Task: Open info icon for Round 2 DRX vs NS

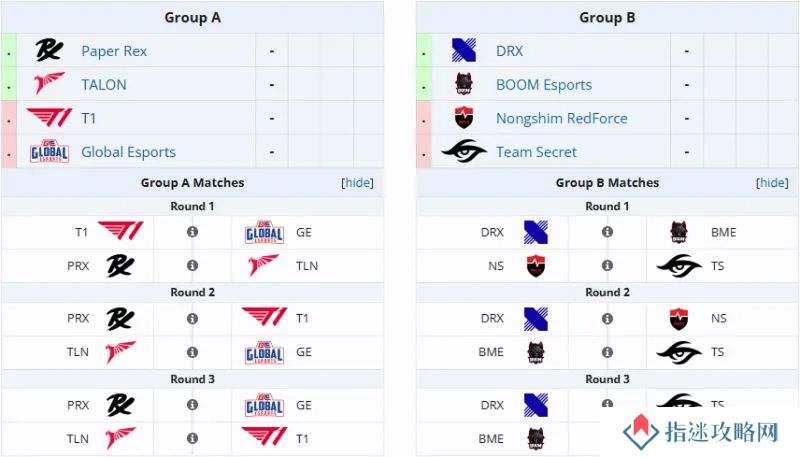Action: [x=607, y=319]
